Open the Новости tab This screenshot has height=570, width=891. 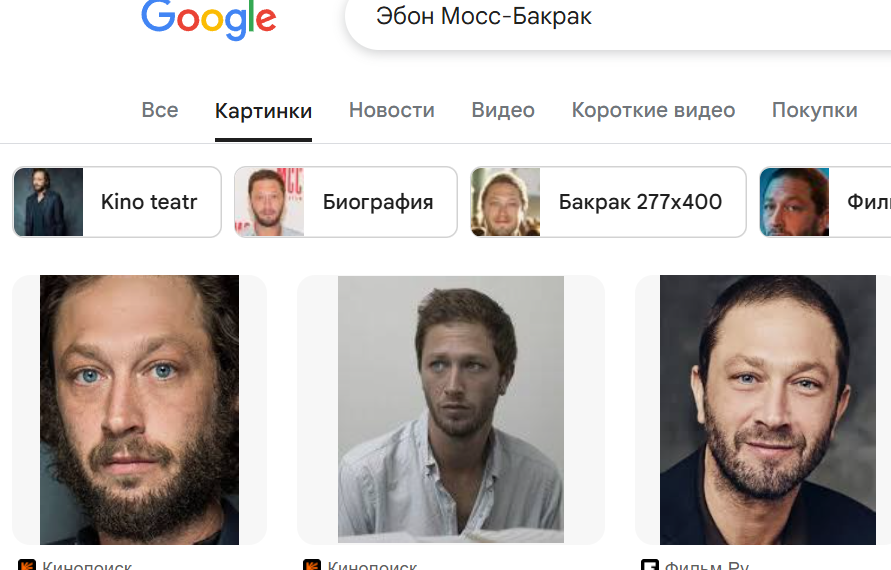tap(392, 110)
